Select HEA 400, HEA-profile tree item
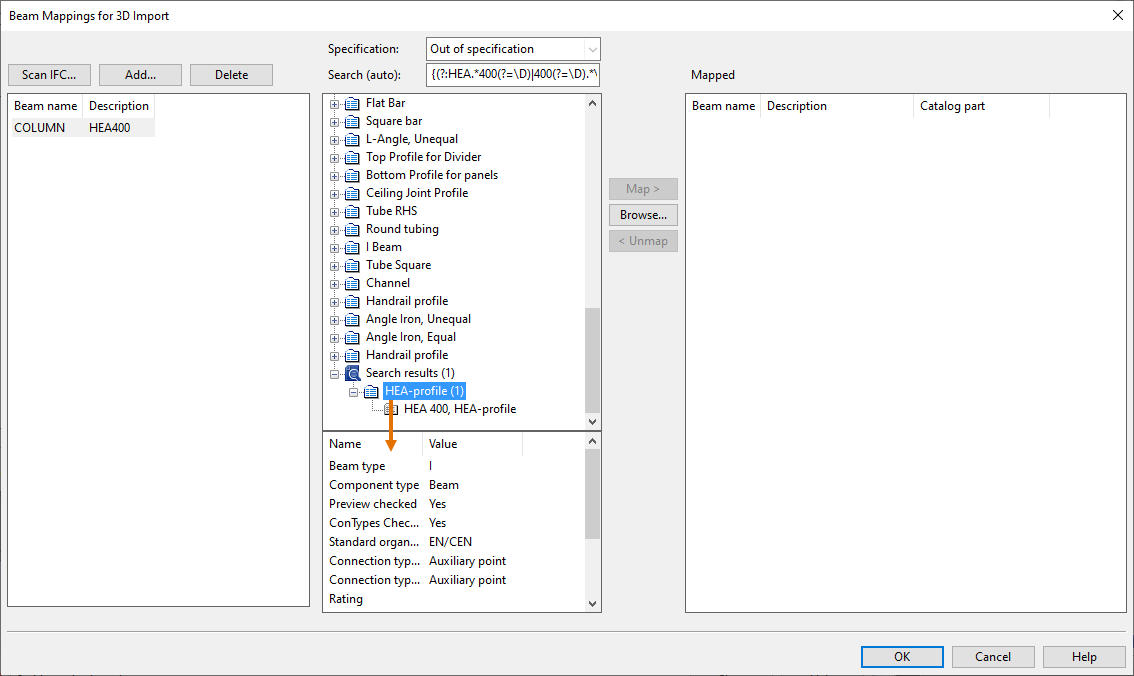 coord(459,409)
